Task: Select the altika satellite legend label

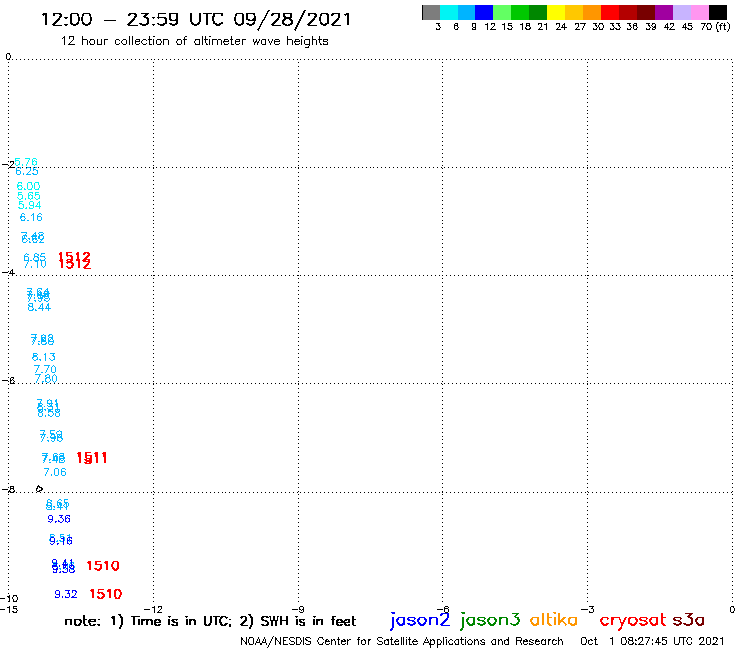Action: tap(554, 620)
